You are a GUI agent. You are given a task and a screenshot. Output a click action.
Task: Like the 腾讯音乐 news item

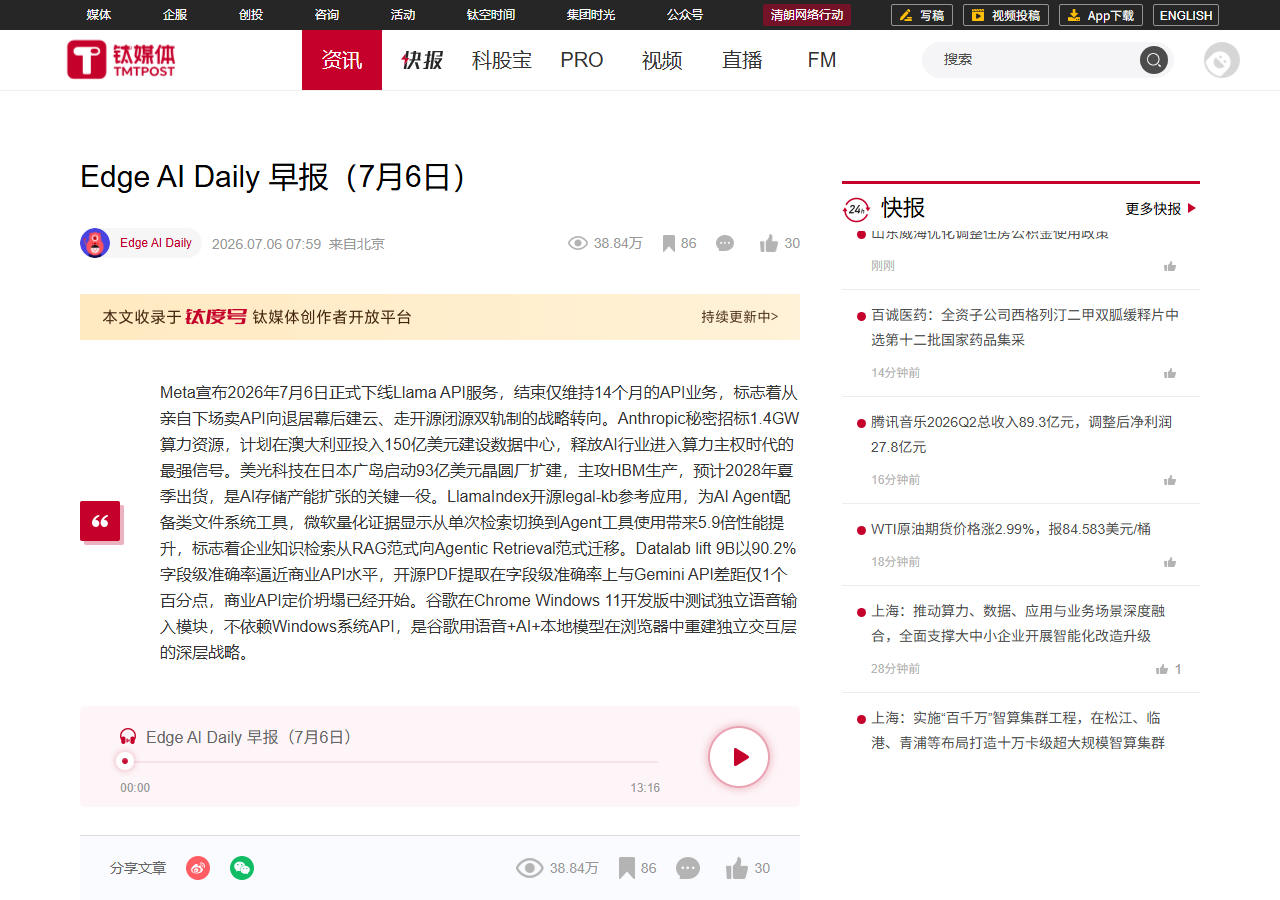coord(1170,480)
